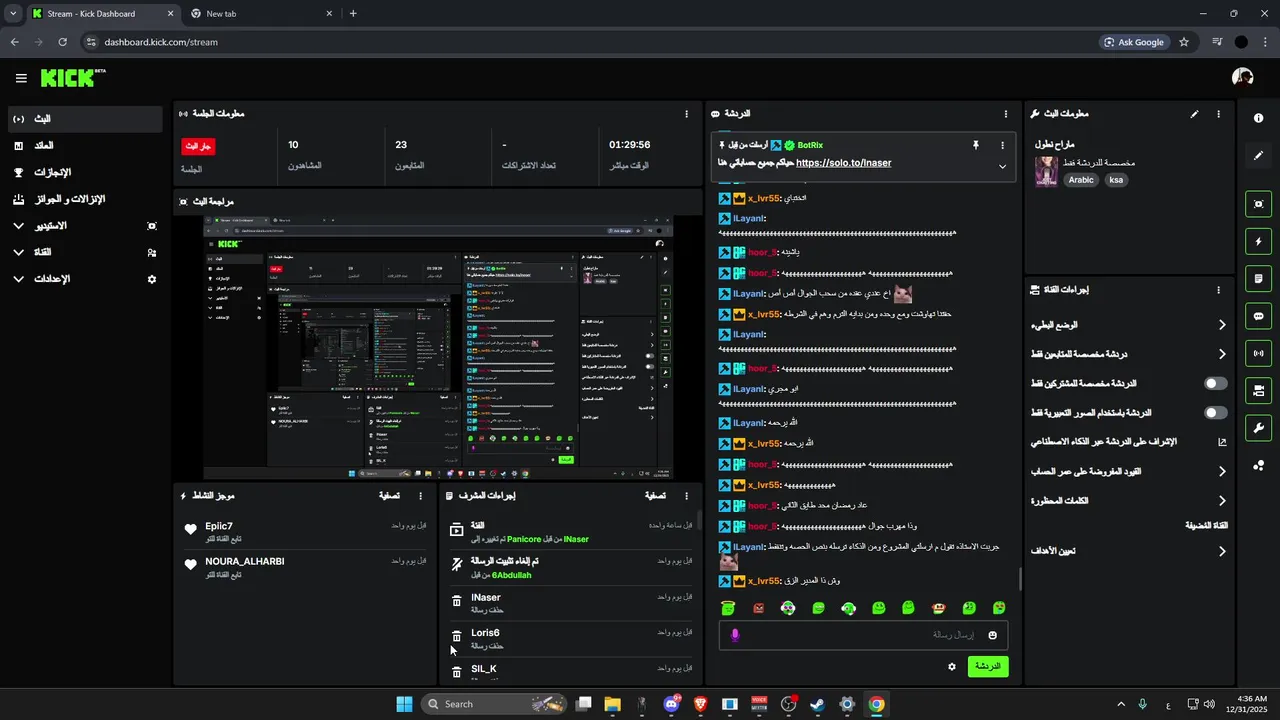Click the Arabic language tag

(x=1081, y=180)
